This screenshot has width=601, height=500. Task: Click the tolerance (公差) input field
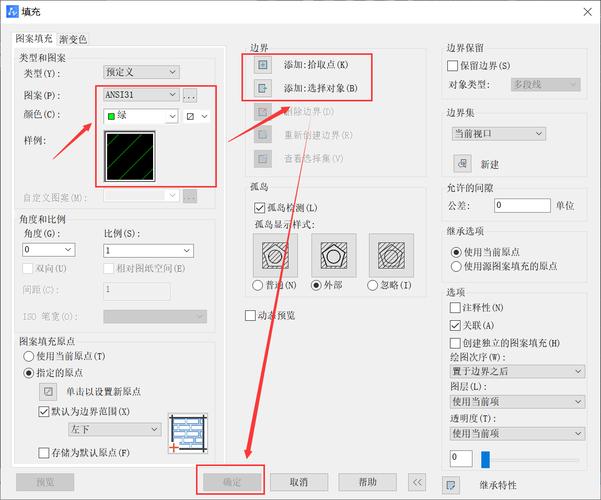pyautogui.click(x=522, y=206)
